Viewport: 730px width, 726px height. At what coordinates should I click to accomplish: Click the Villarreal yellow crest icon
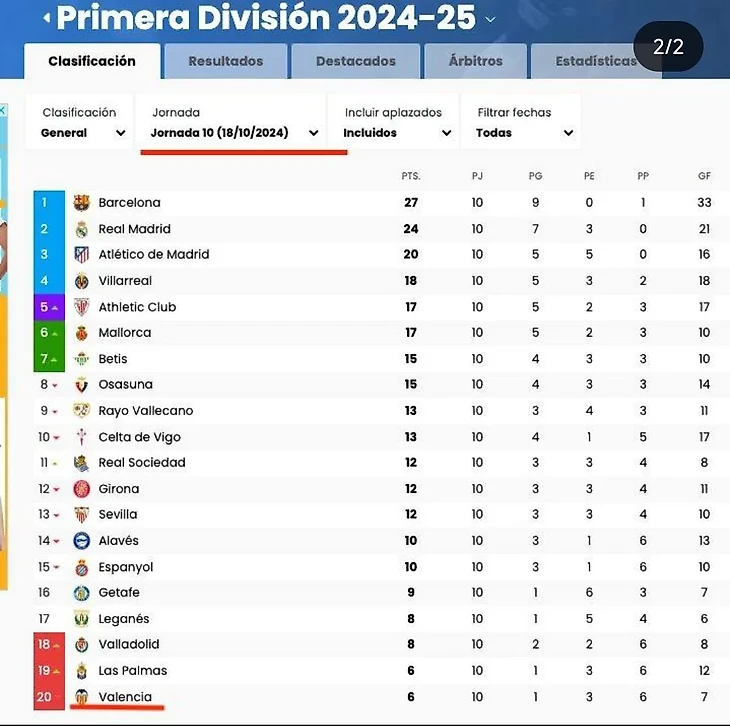tap(82, 281)
